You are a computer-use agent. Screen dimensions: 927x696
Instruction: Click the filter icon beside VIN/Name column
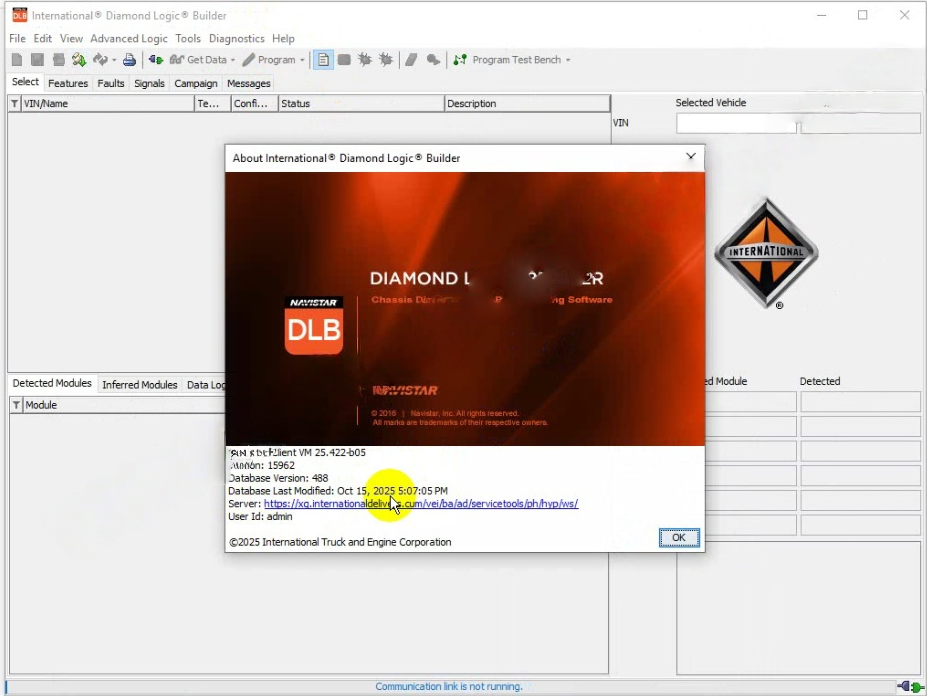coord(15,104)
